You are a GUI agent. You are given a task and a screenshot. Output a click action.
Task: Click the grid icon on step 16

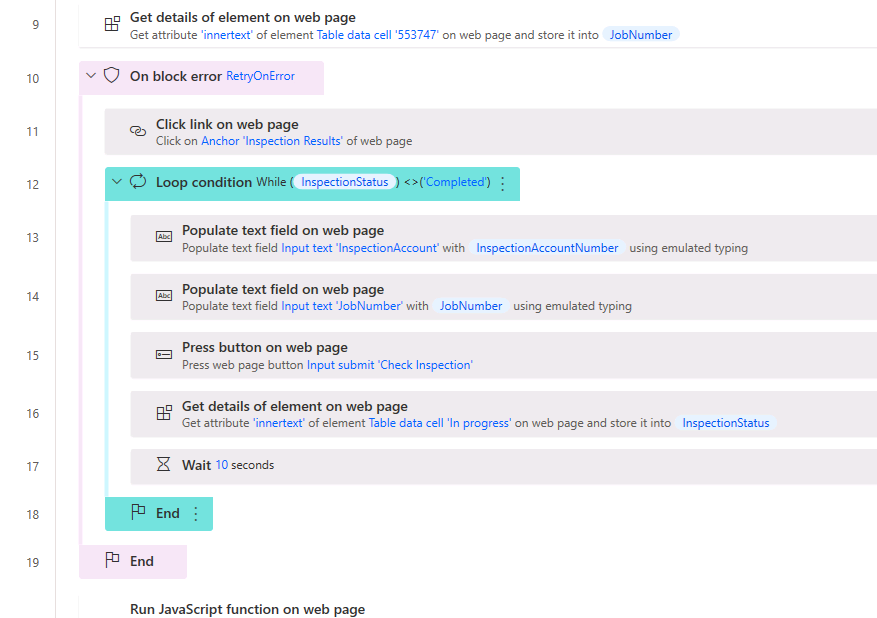pos(164,413)
